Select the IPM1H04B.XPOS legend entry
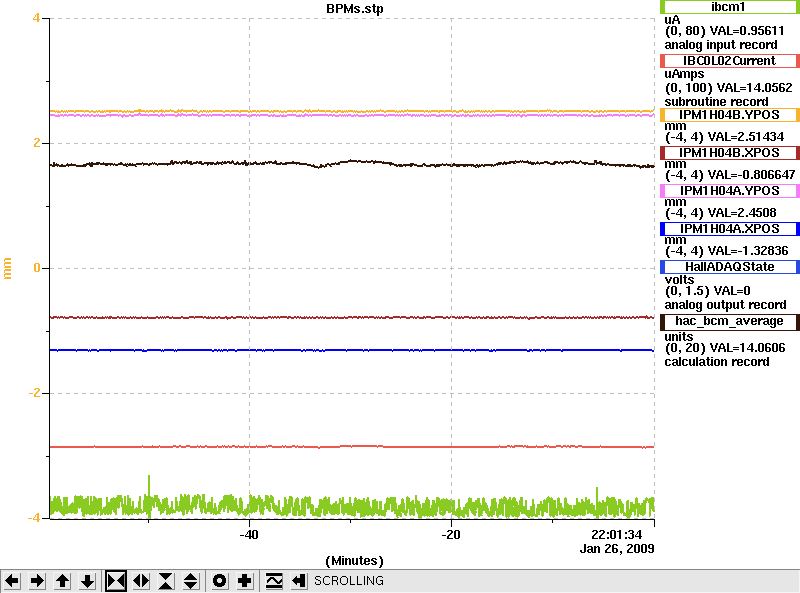The image size is (800, 593). (730, 153)
